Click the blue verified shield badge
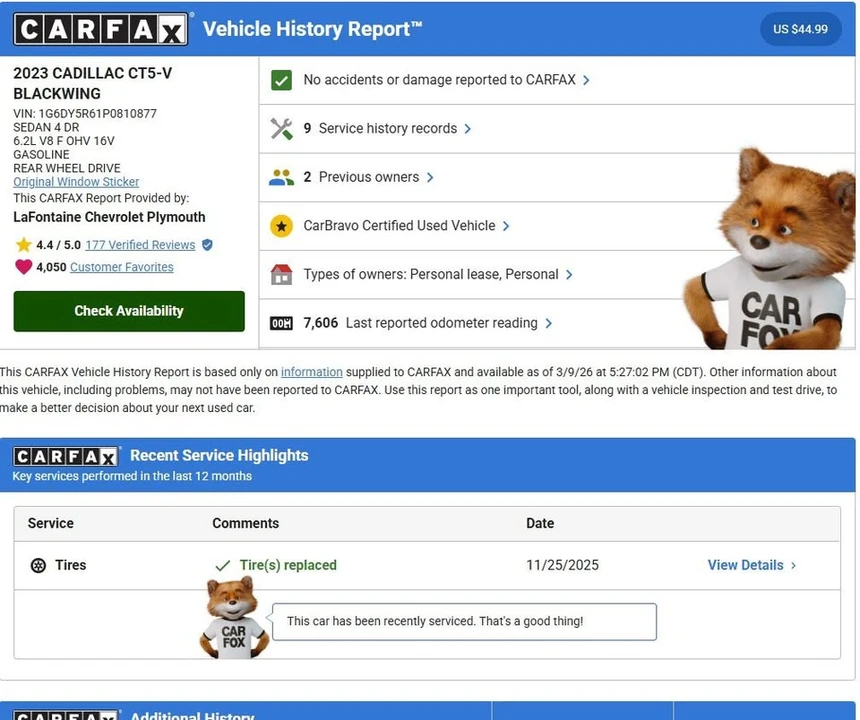Viewport: 860px width, 720px height. click(x=207, y=245)
